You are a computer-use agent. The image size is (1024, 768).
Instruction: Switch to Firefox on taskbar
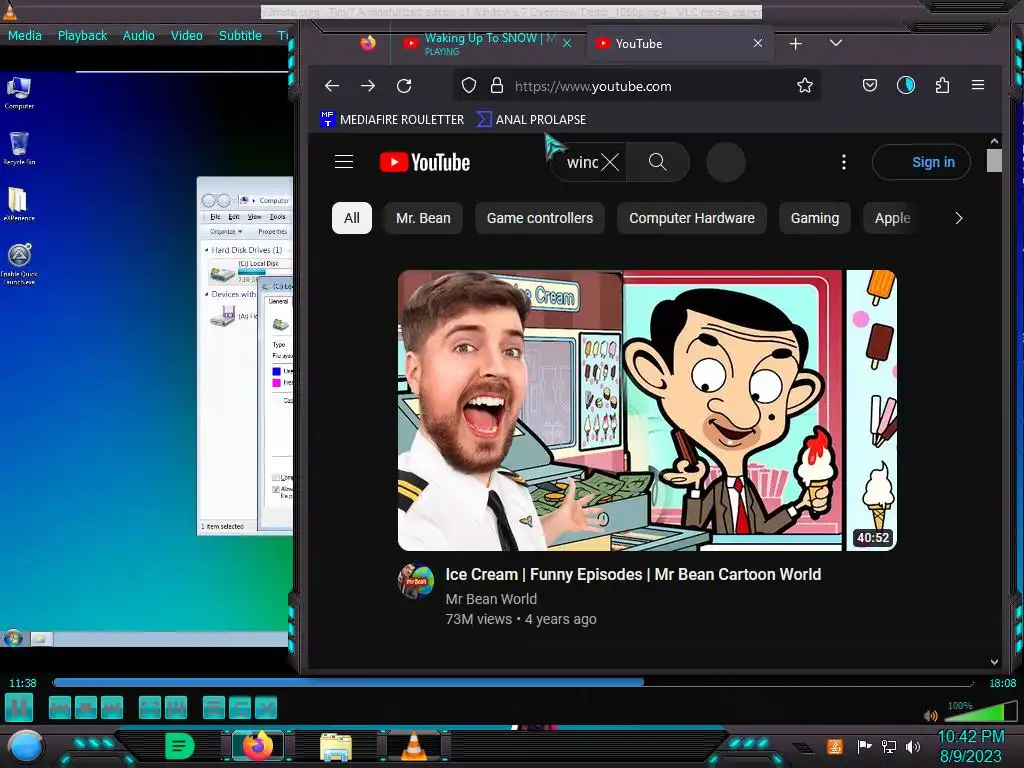coord(258,746)
